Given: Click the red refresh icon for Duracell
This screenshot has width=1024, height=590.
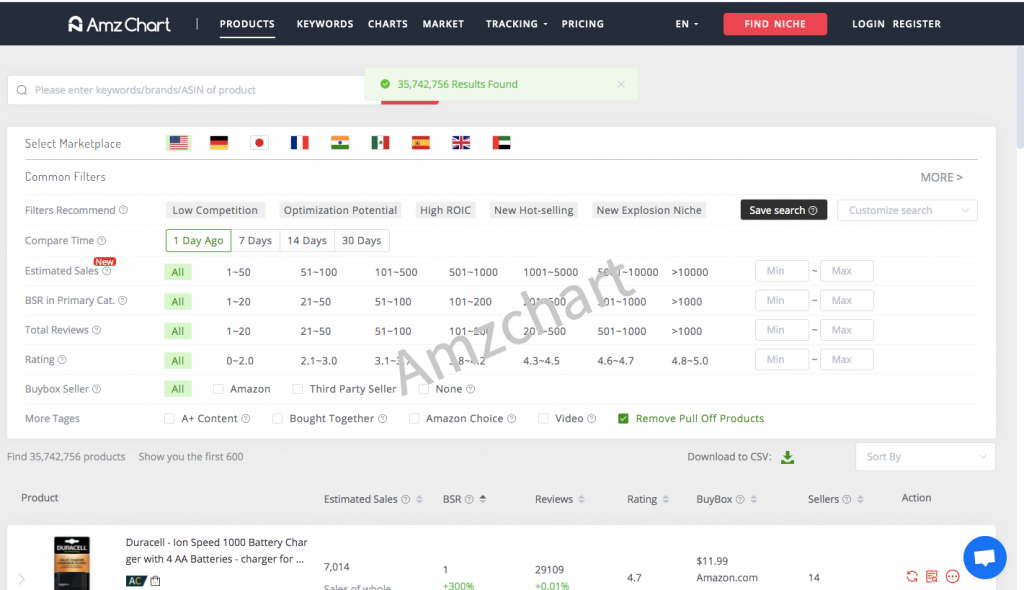Looking at the screenshot, I should point(912,576).
